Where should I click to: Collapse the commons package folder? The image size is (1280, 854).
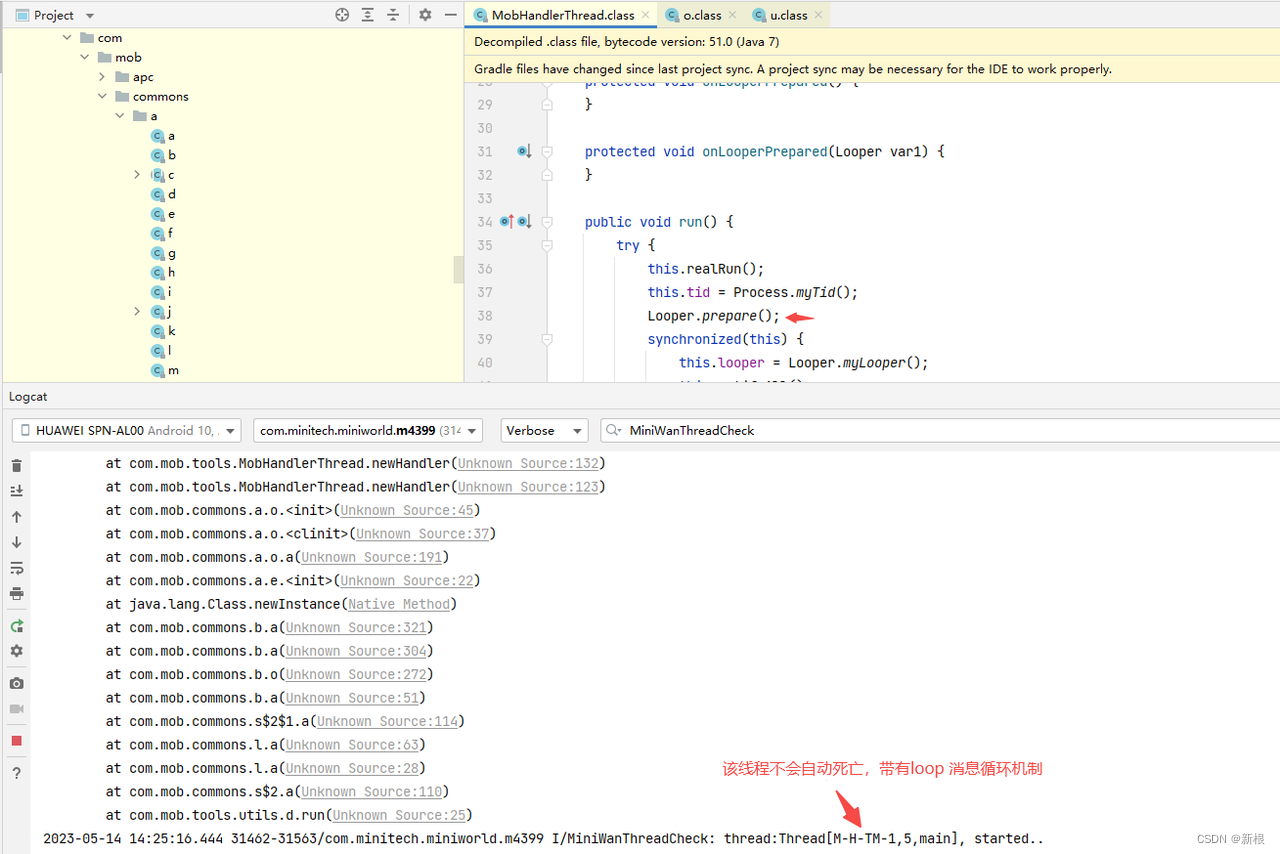[x=102, y=97]
